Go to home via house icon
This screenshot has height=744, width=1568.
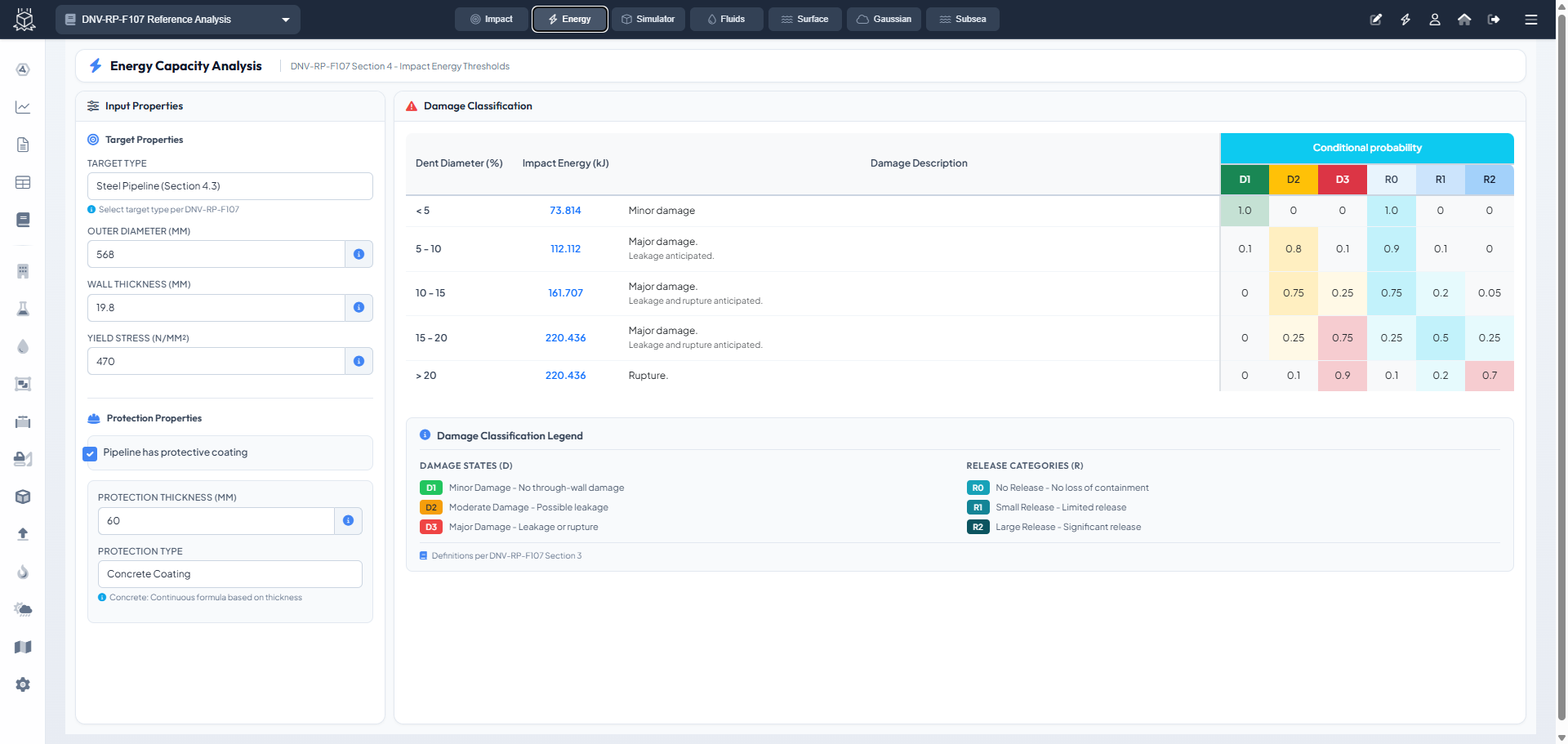click(x=1464, y=20)
